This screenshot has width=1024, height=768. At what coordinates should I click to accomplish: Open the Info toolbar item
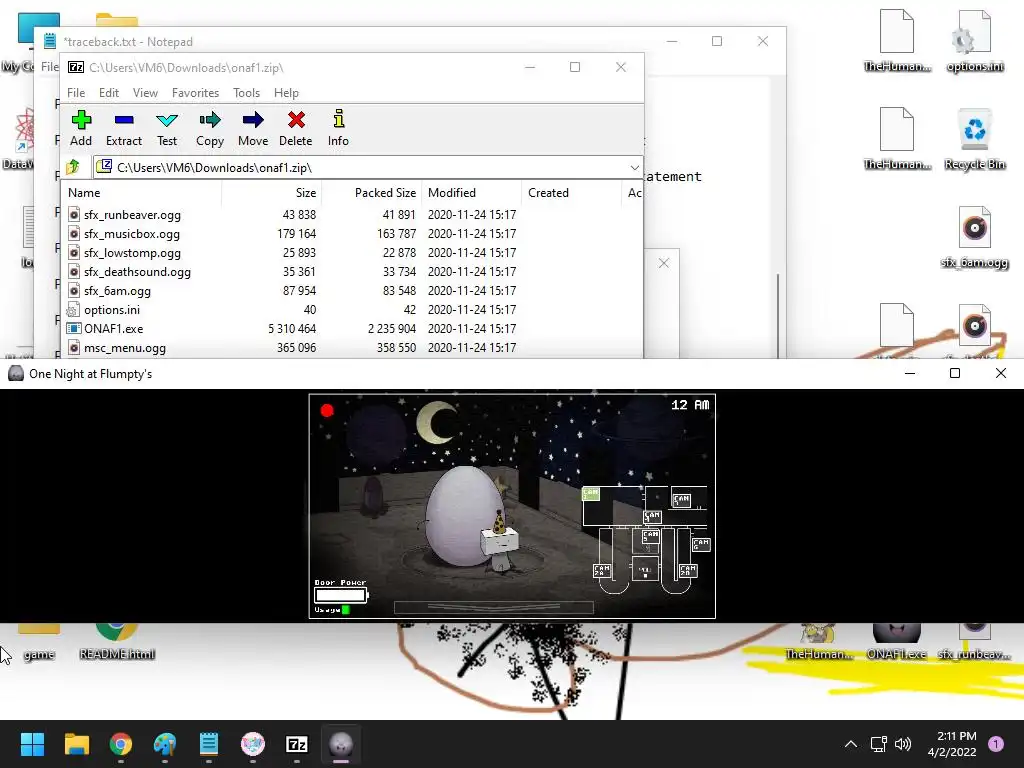pos(338,128)
